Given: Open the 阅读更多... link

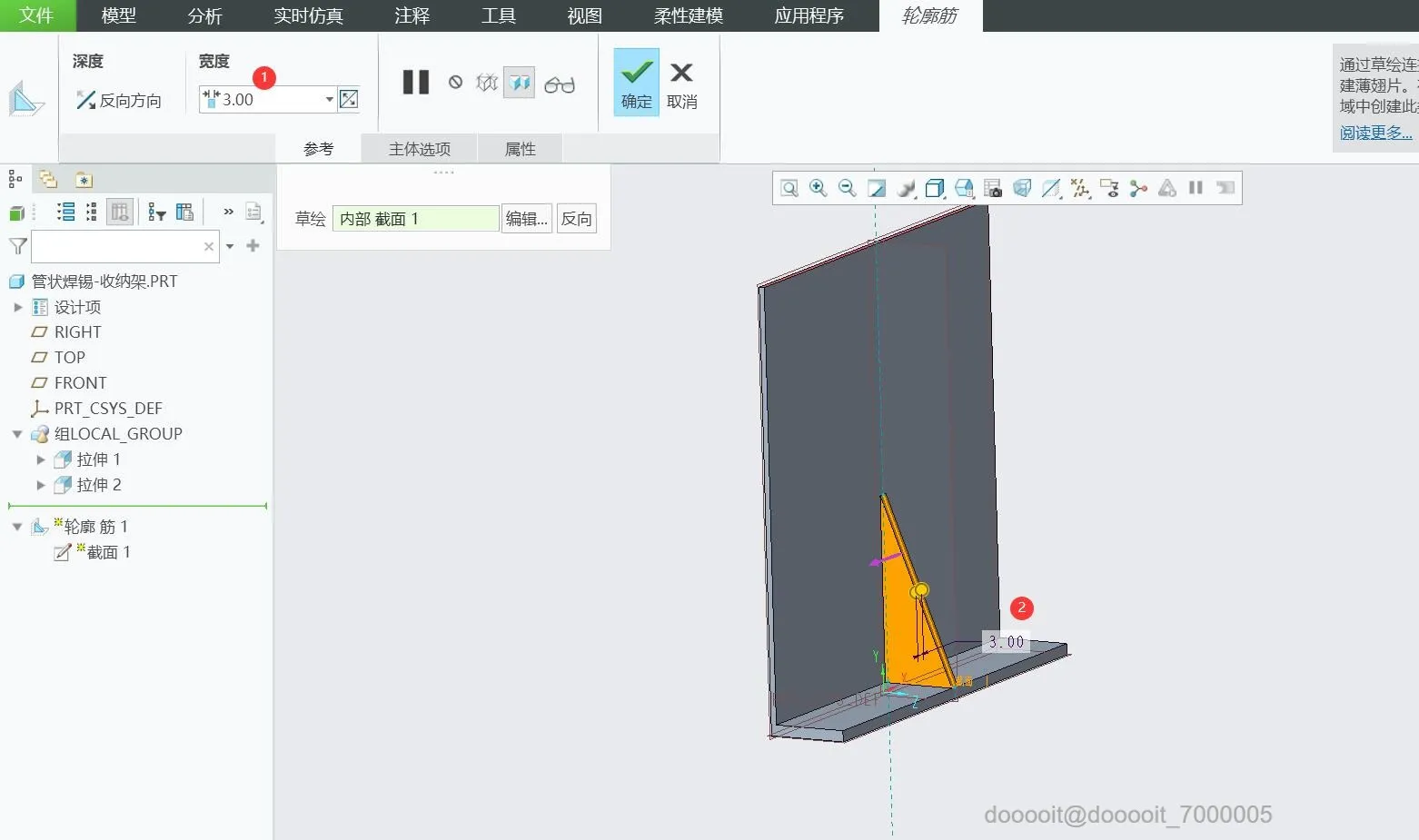Looking at the screenshot, I should pyautogui.click(x=1375, y=133).
